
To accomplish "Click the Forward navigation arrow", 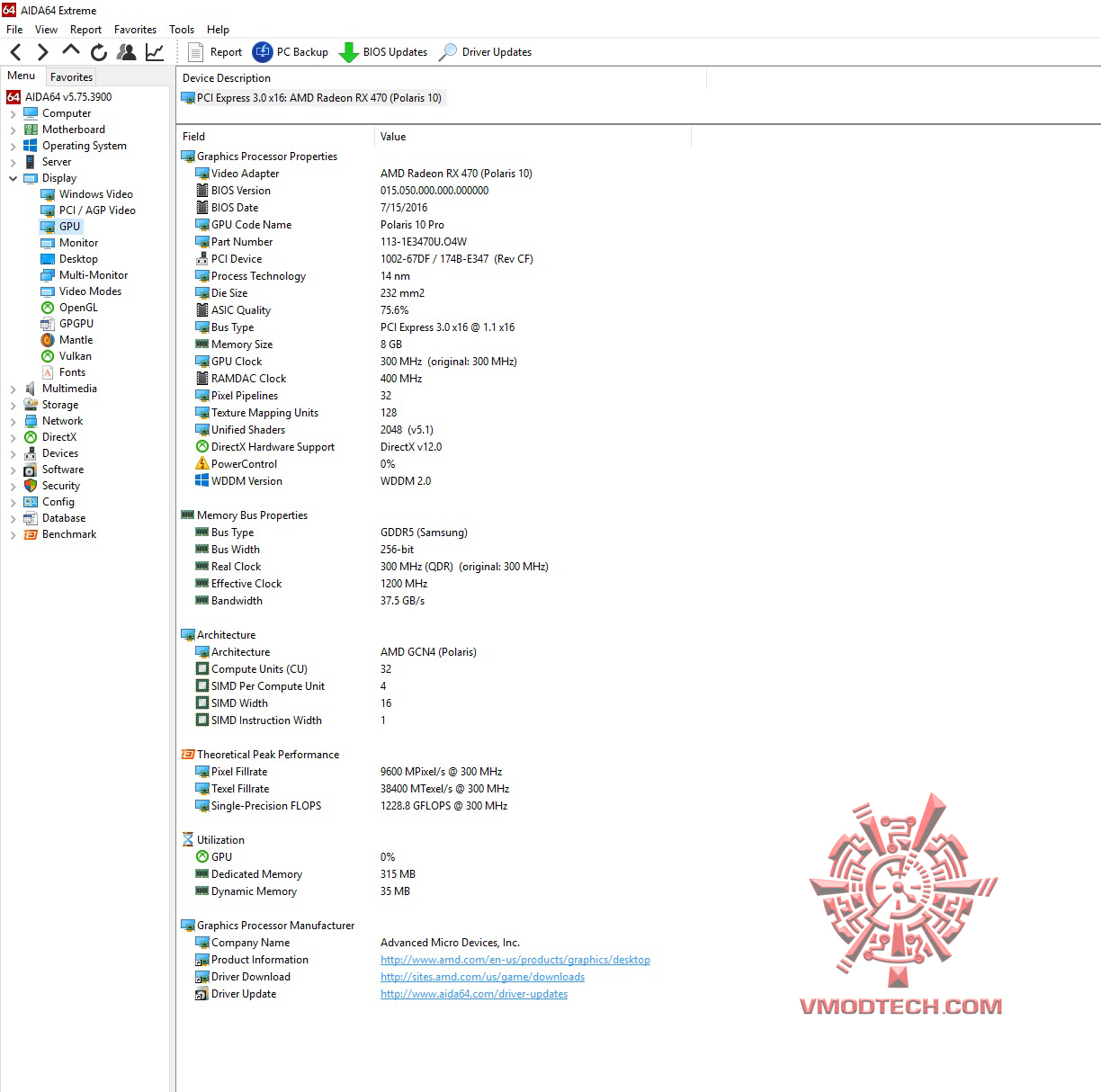I will [42, 52].
